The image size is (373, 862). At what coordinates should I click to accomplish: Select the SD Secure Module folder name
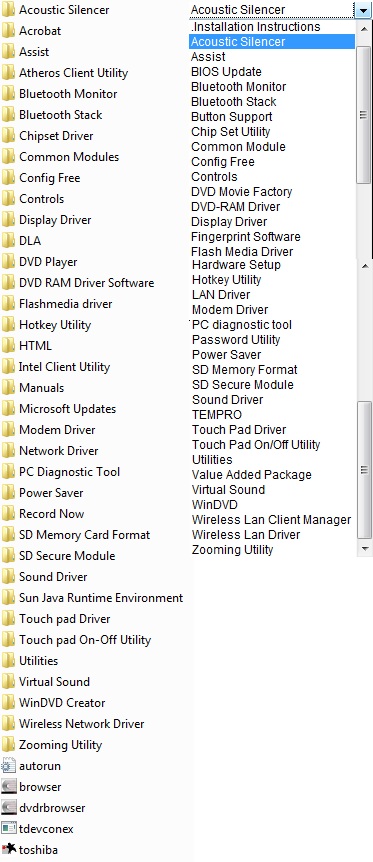(x=67, y=556)
